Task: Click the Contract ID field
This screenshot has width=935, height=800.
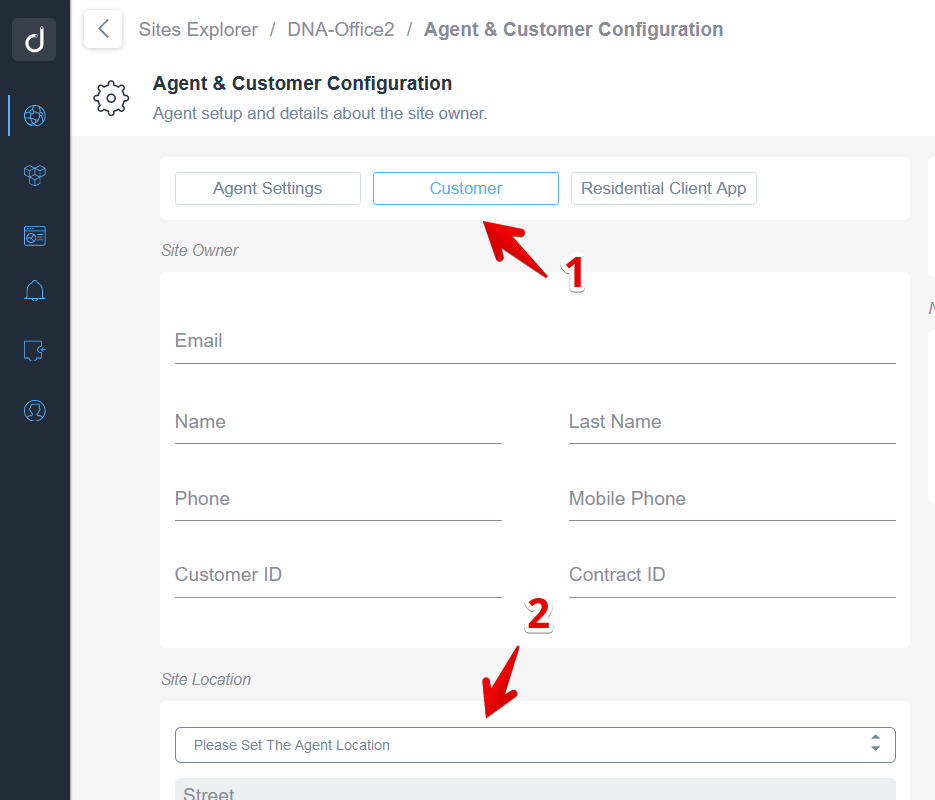Action: pos(732,576)
